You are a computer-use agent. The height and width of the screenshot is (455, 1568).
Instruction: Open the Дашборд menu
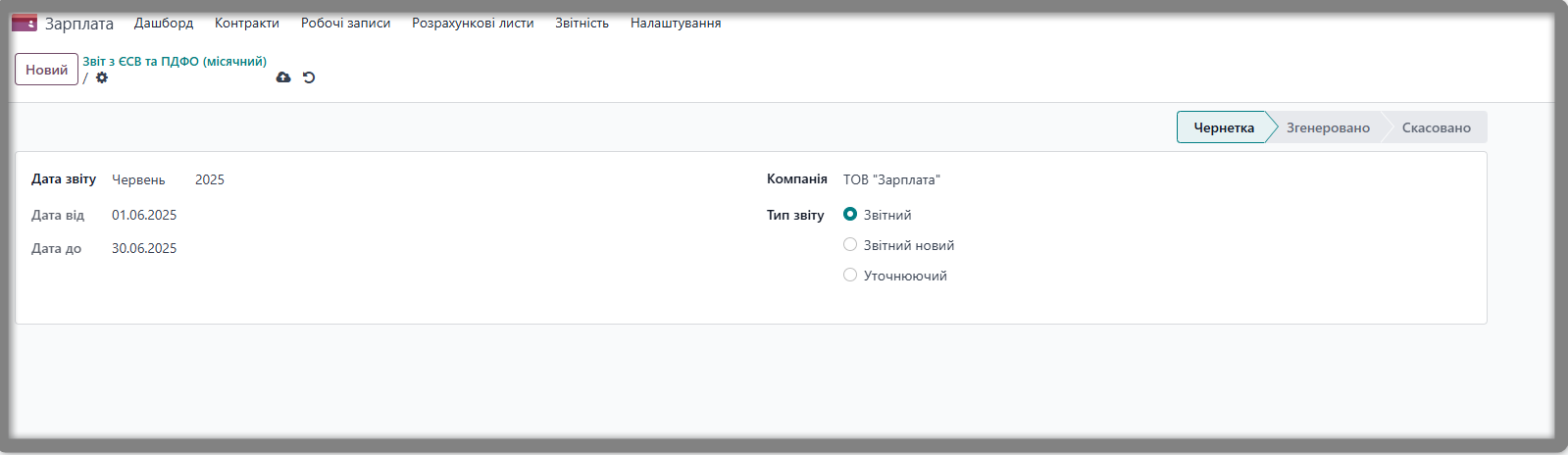point(164,23)
